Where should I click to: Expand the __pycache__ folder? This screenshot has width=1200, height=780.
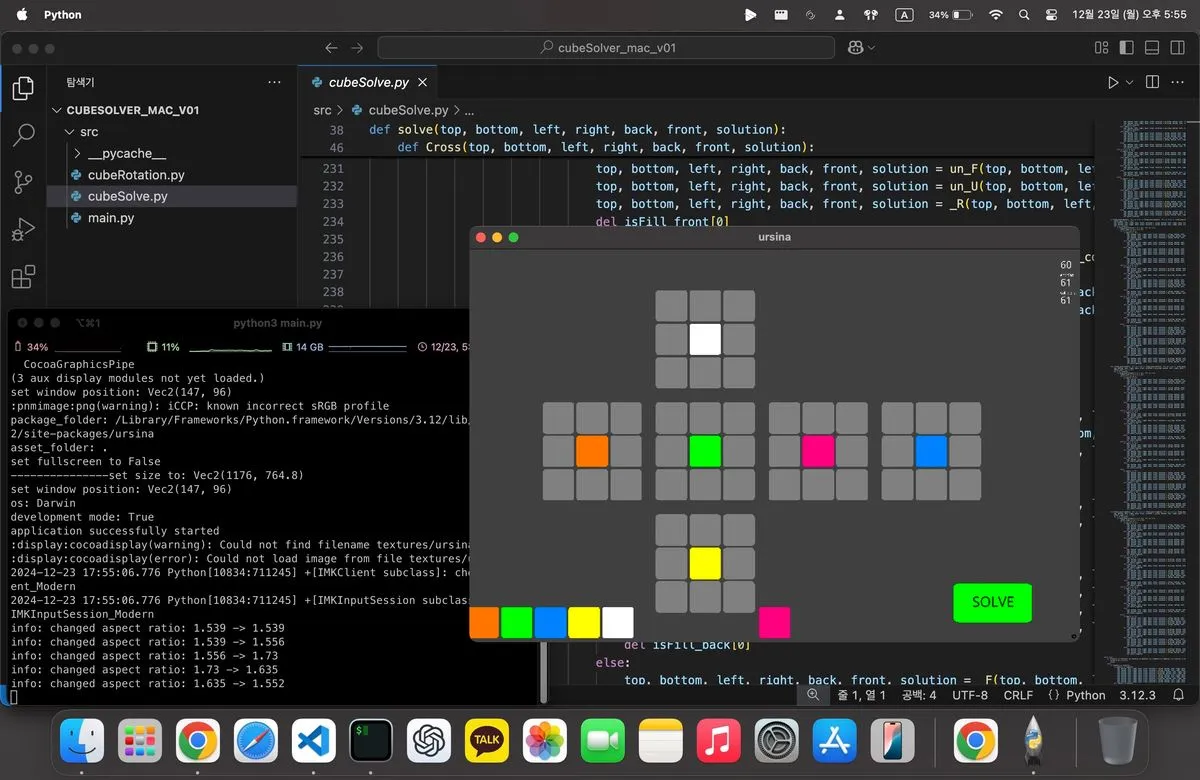coord(126,153)
